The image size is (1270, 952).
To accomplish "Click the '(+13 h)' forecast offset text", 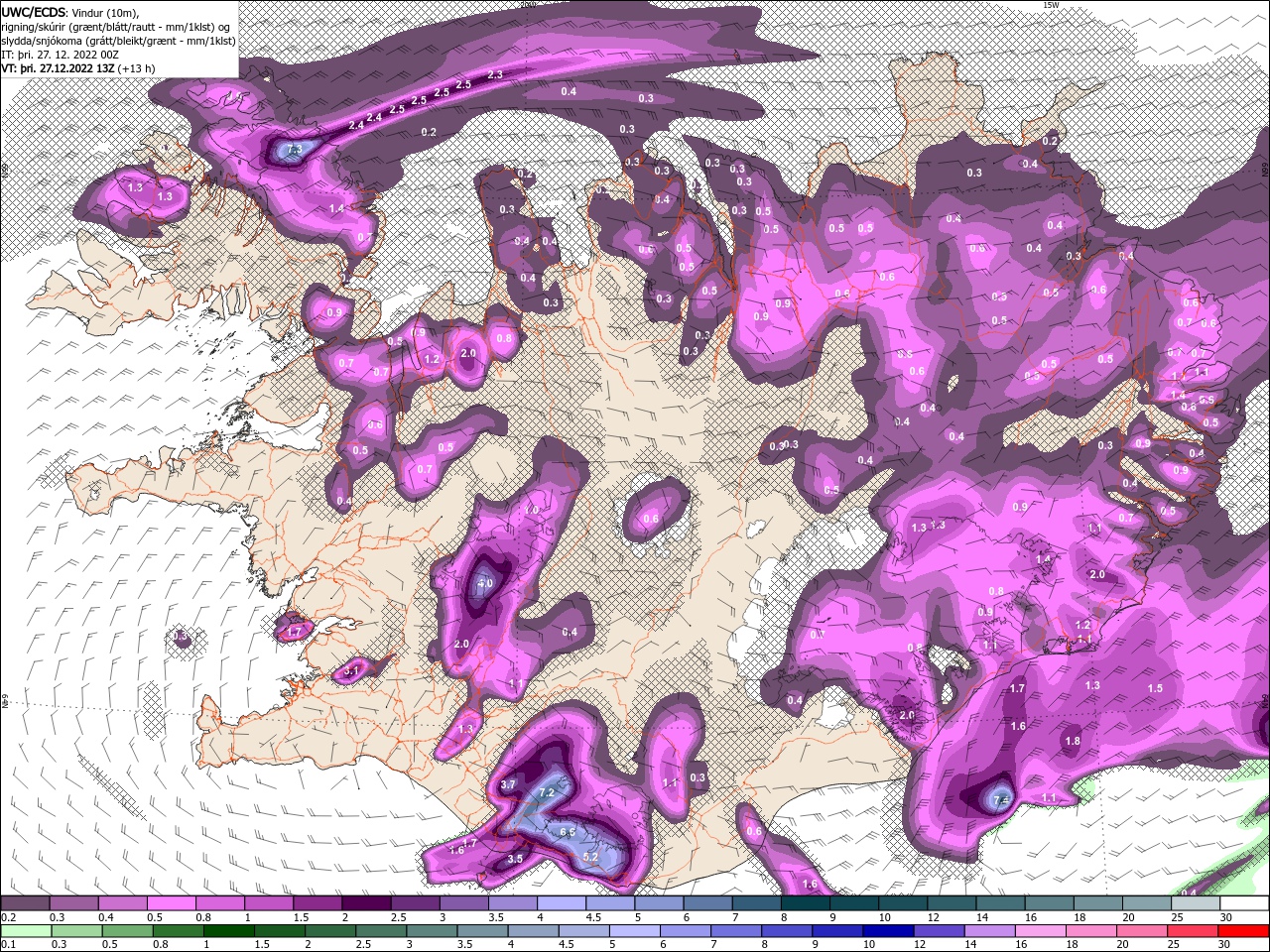I will 137,68.
